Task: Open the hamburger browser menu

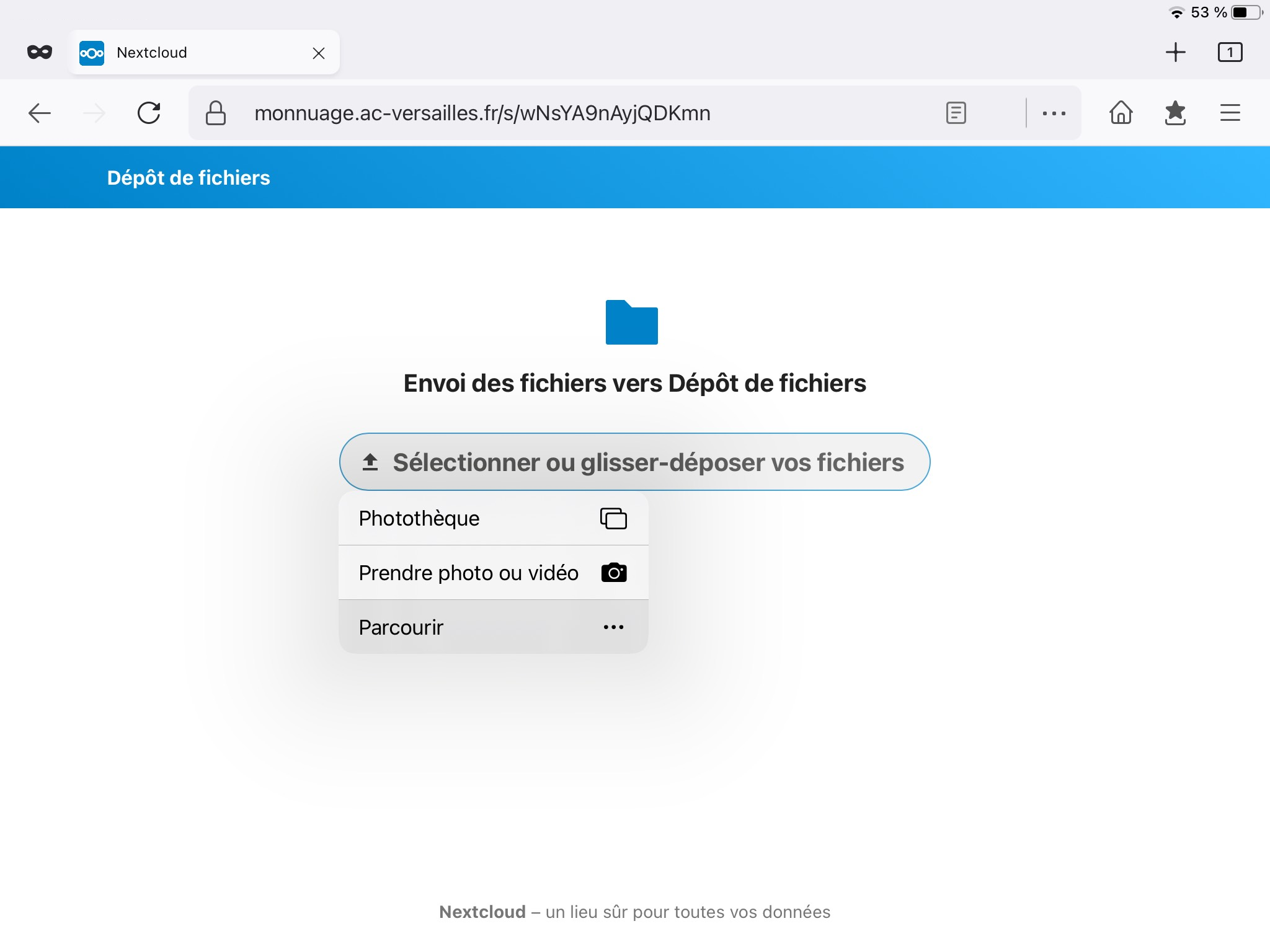Action: [1230, 113]
